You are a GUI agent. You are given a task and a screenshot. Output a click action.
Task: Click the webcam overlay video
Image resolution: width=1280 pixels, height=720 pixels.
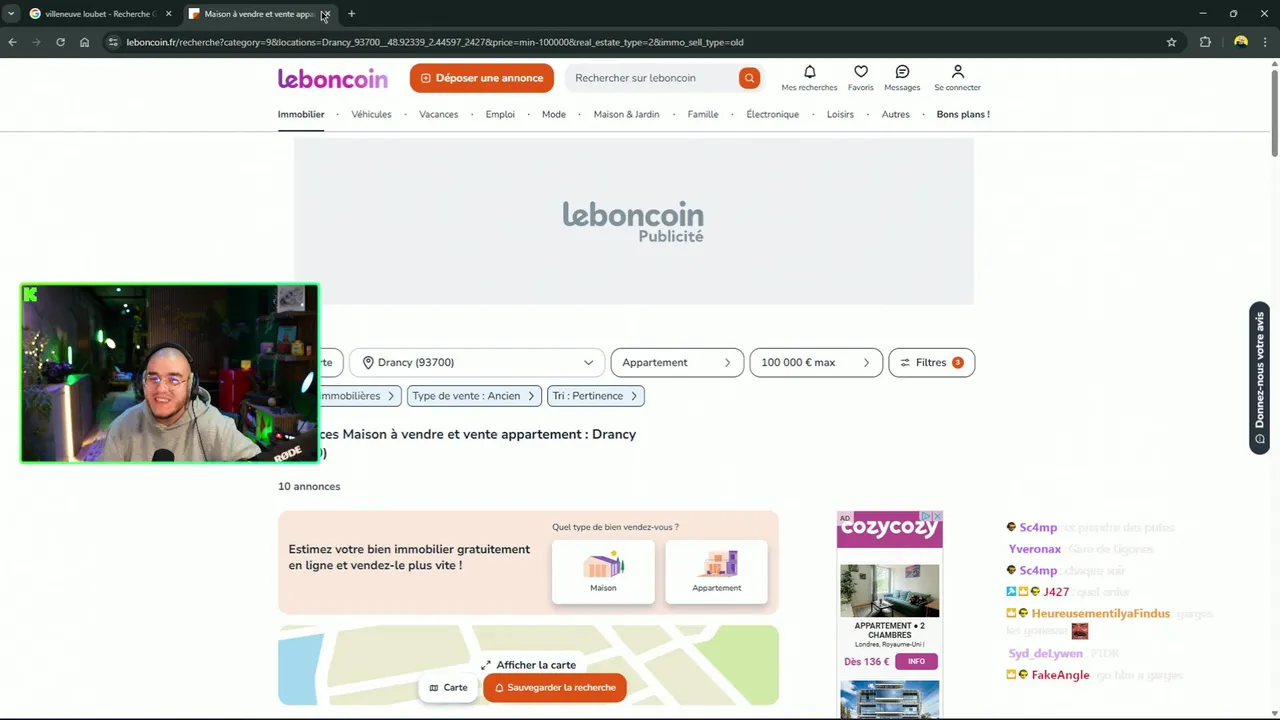coord(170,373)
